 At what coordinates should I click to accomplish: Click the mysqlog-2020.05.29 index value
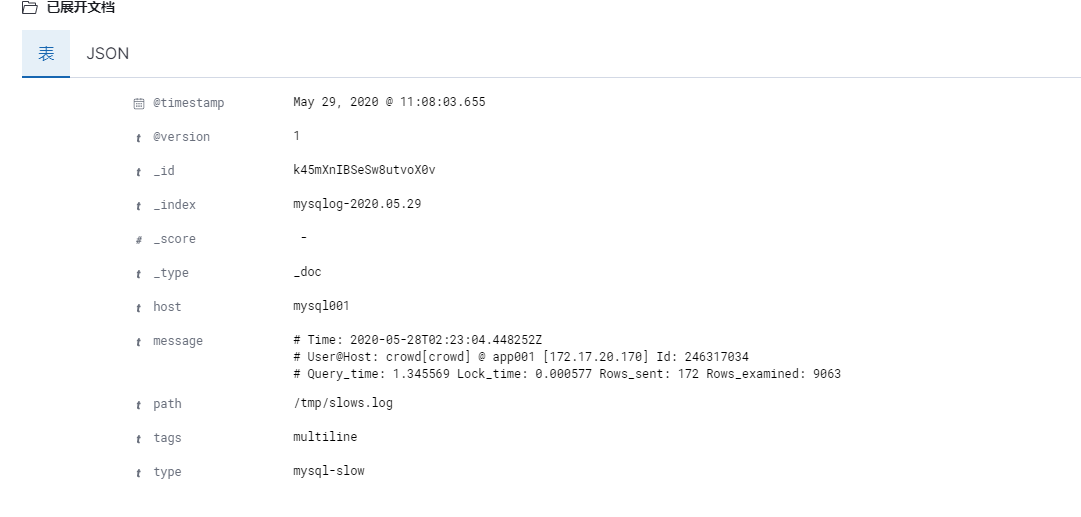point(357,204)
